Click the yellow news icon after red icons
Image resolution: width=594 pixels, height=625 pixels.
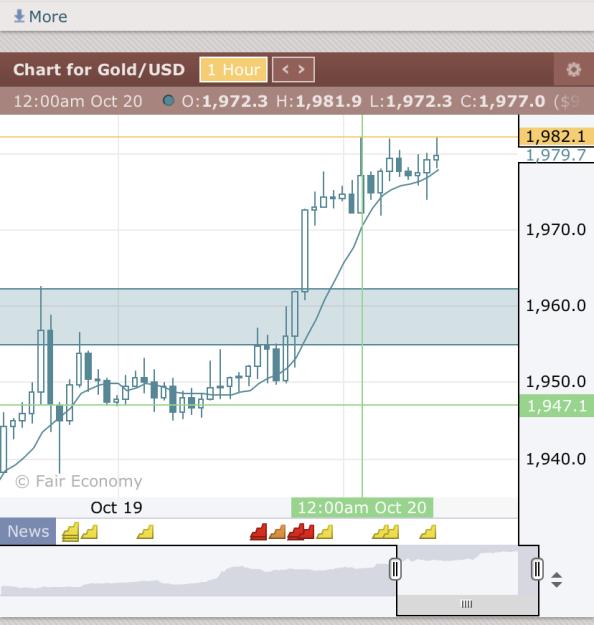(325, 532)
